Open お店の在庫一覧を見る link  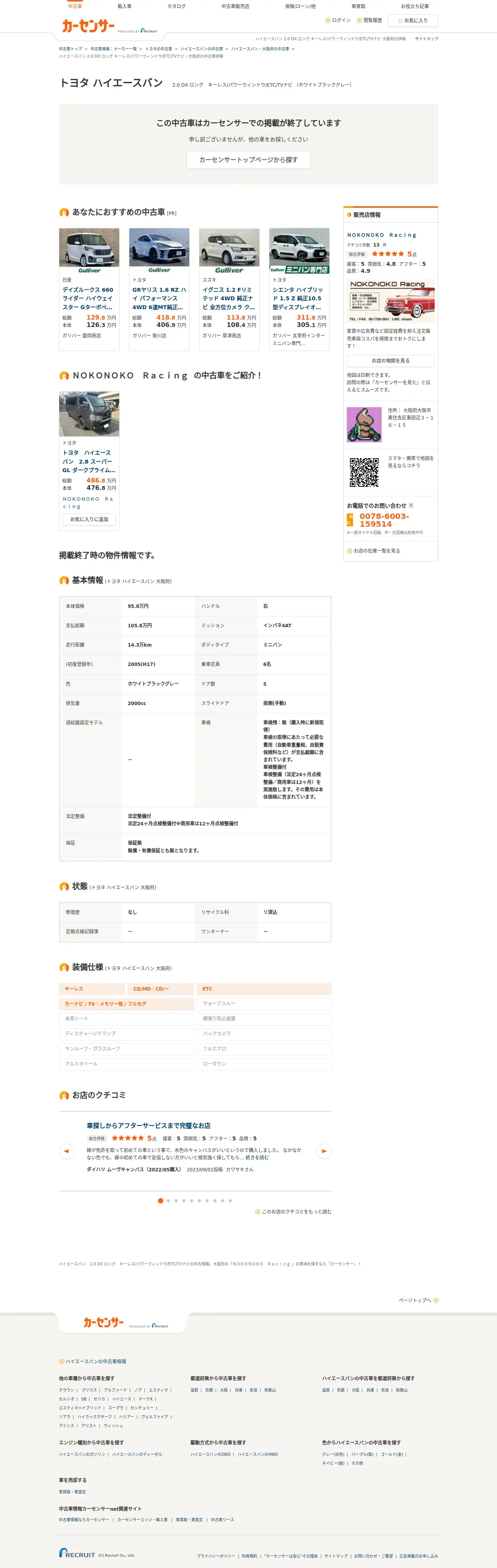(374, 551)
